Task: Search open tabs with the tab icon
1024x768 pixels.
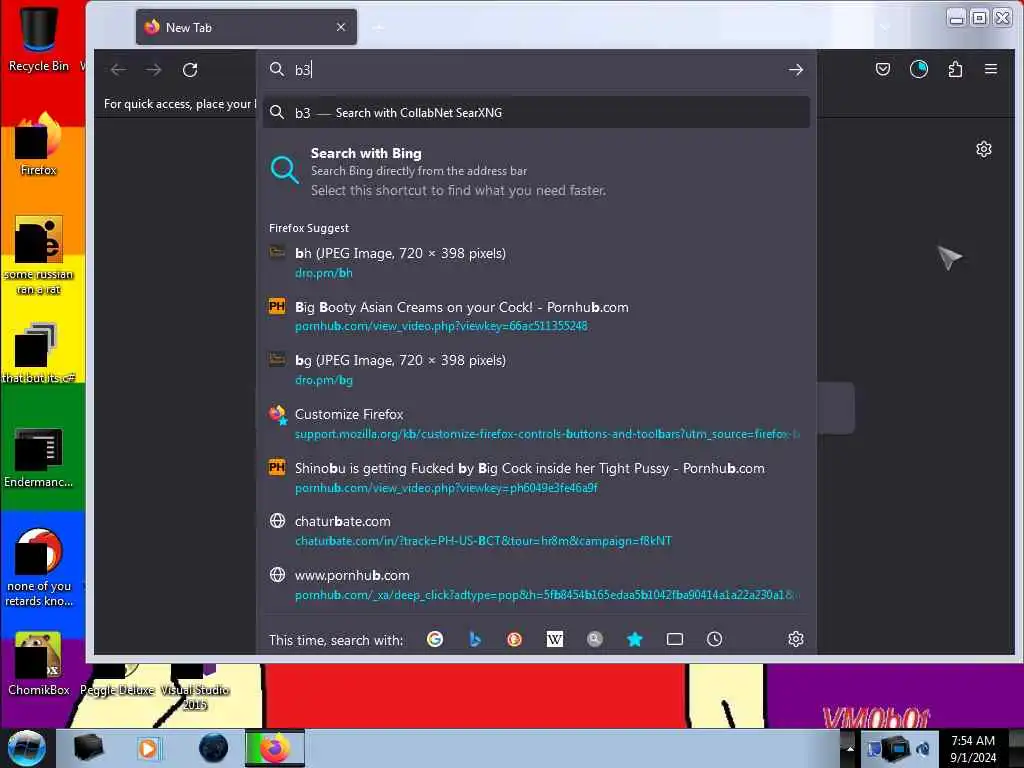Action: point(675,639)
